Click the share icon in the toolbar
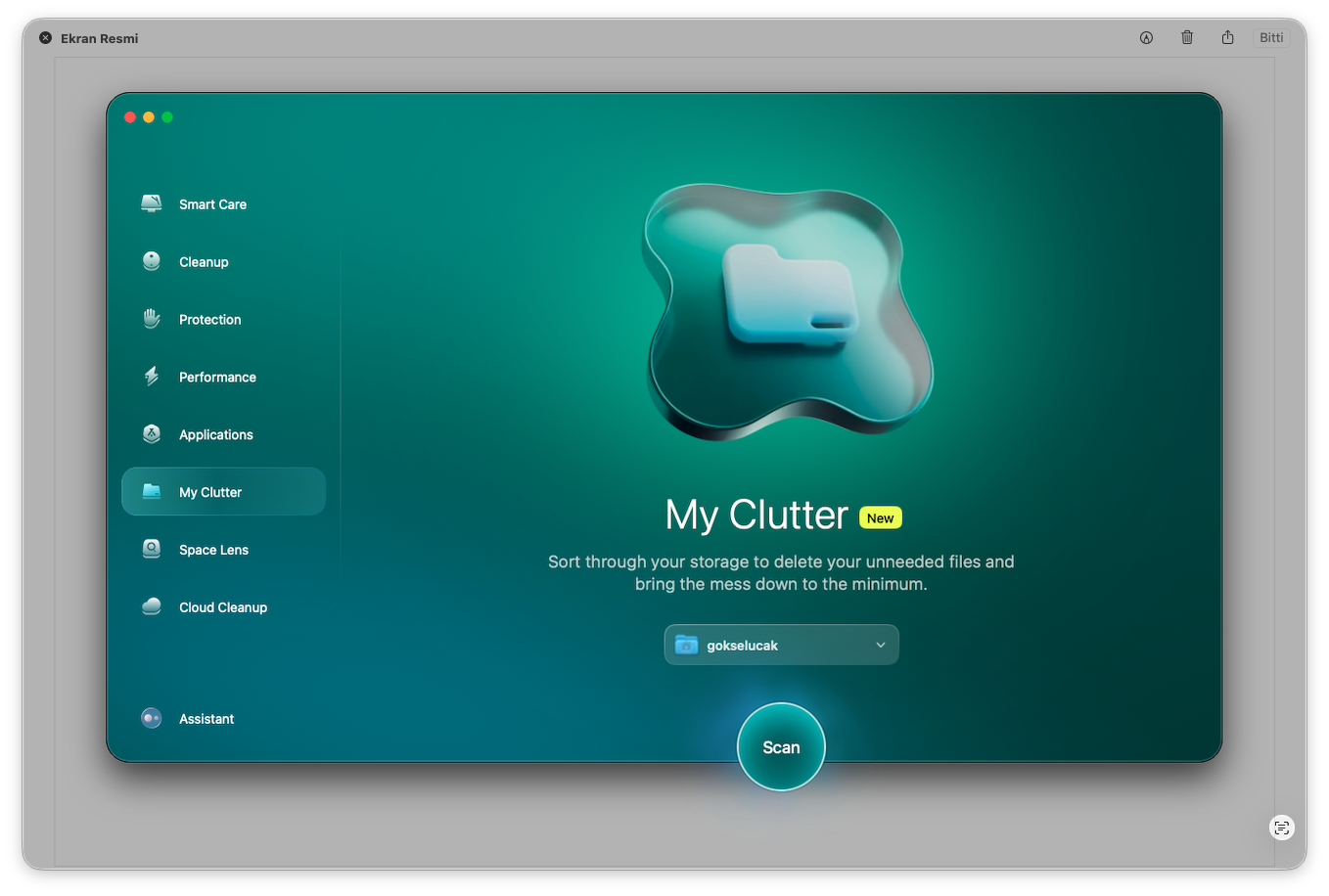 tap(1227, 38)
